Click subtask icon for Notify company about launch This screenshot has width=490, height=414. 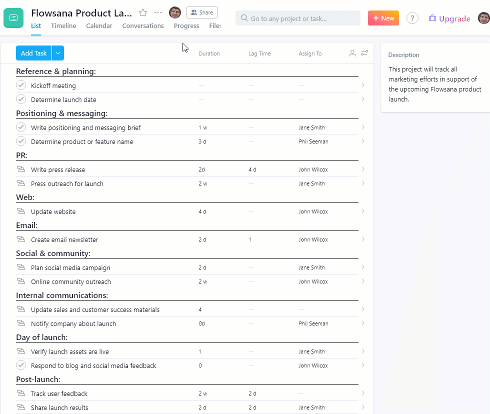click(x=21, y=323)
